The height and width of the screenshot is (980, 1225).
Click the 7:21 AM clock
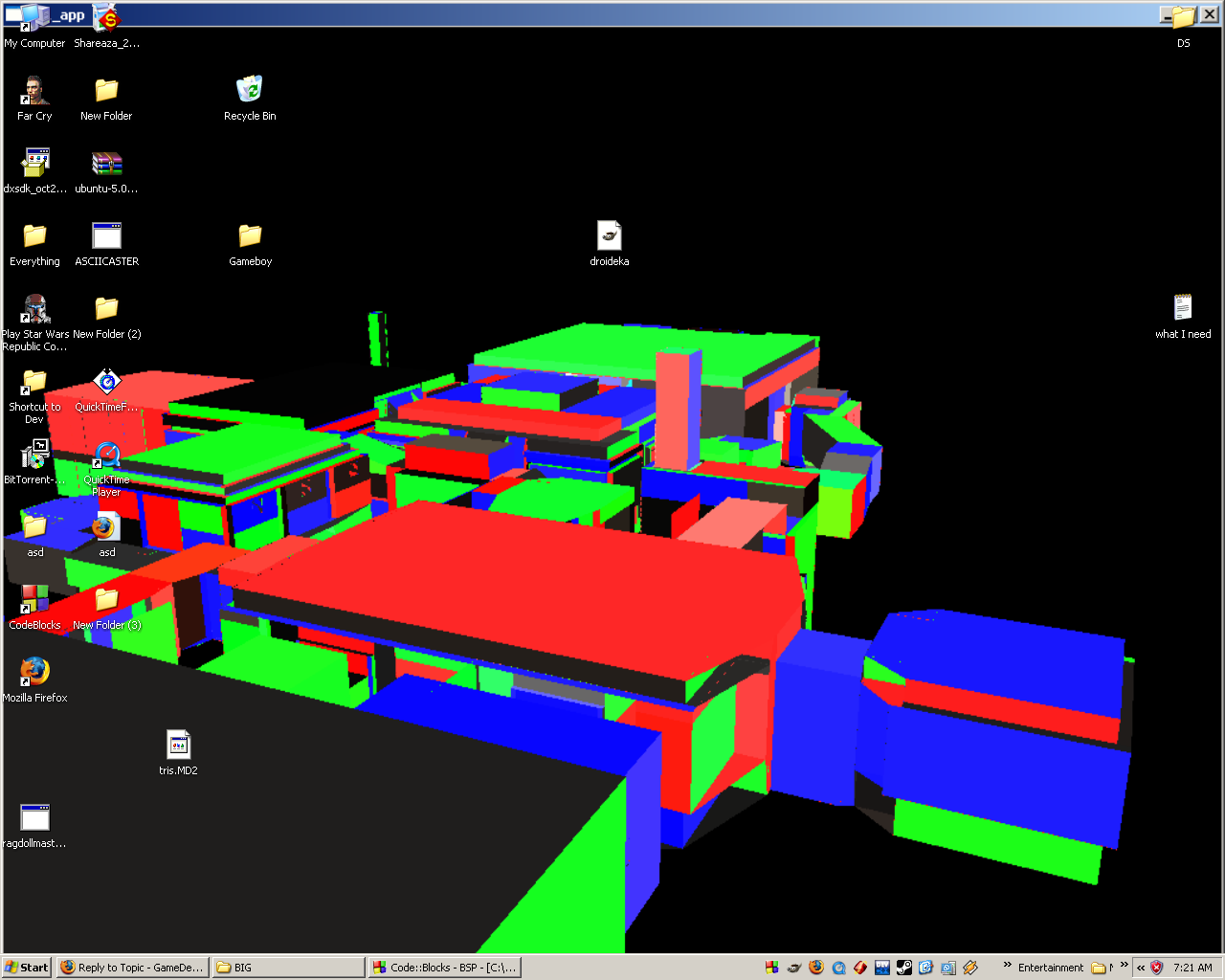1192,968
